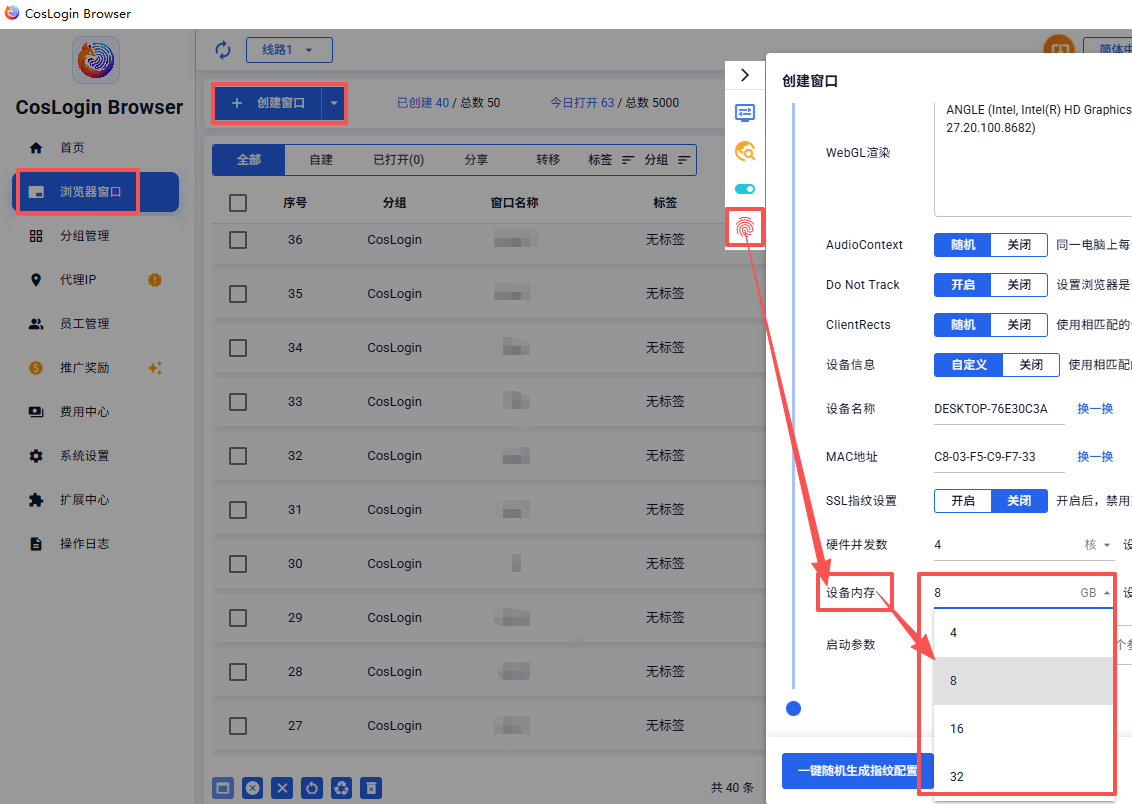Set 设备信息 to 关闭
The width and height of the screenshot is (1132, 804).
(1031, 365)
